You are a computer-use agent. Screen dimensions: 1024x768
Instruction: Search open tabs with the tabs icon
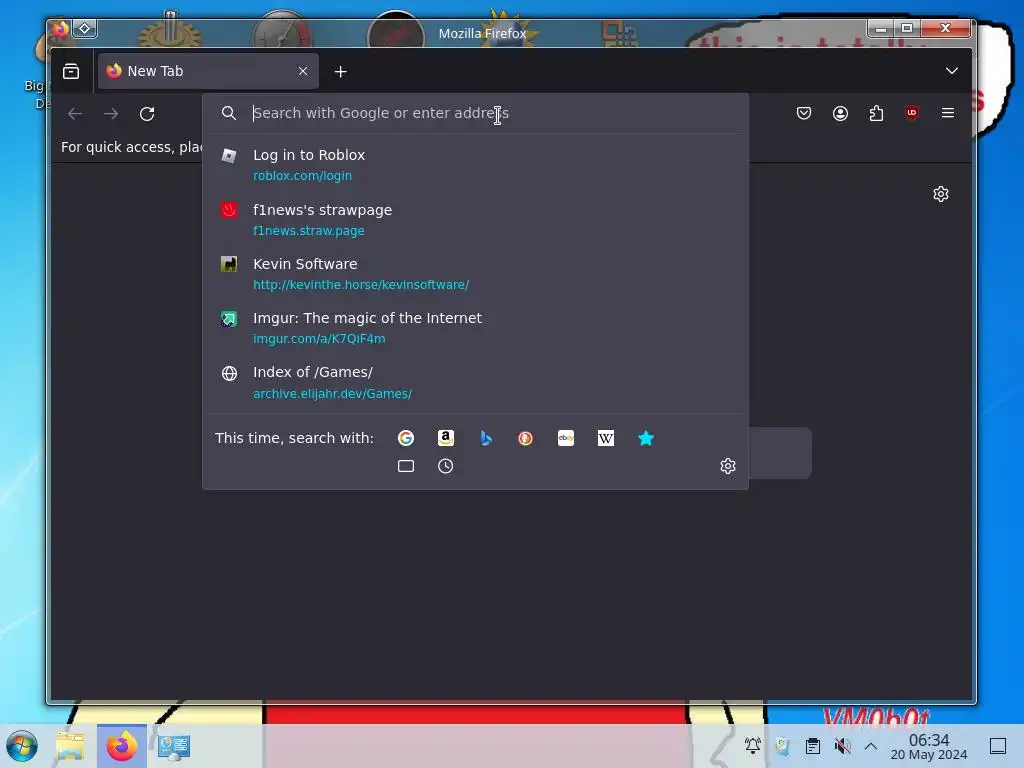(406, 466)
